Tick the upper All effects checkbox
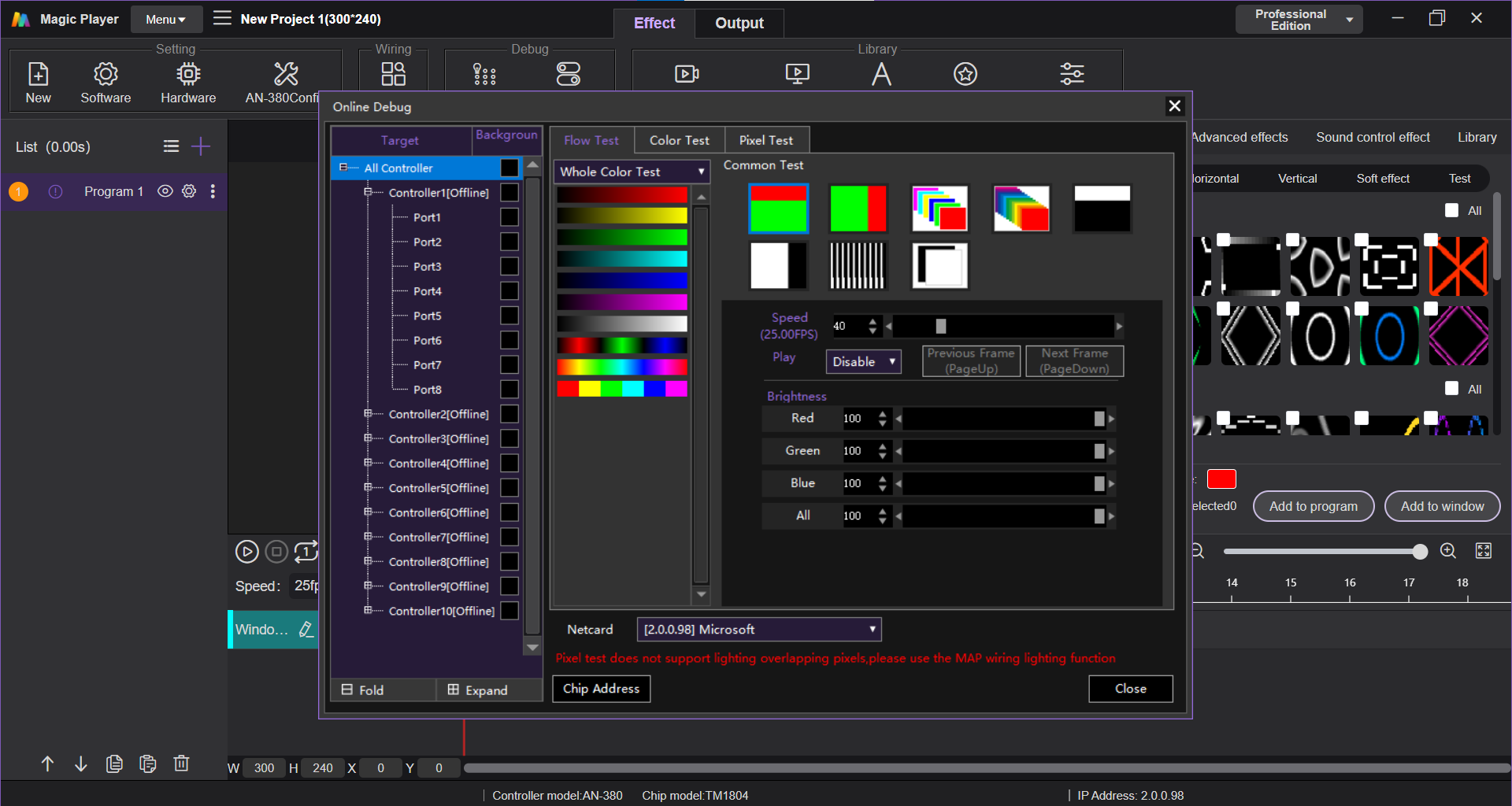 (1451, 210)
